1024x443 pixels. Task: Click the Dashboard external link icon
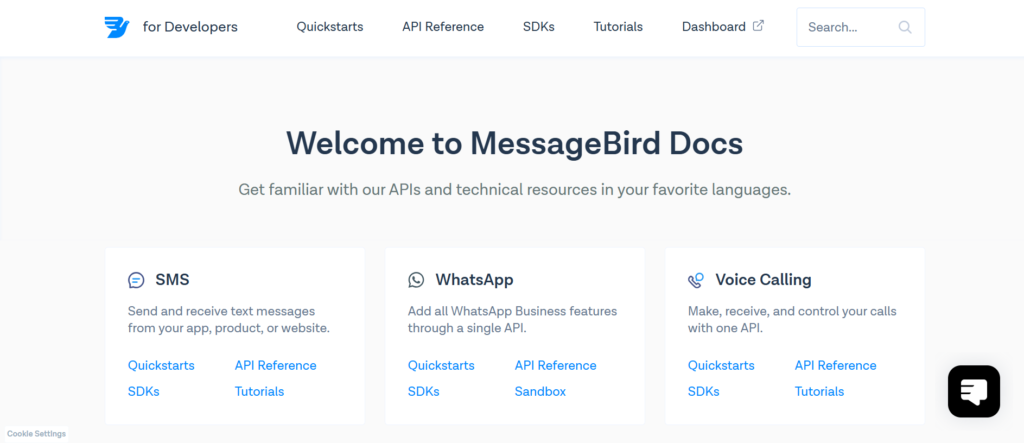758,26
